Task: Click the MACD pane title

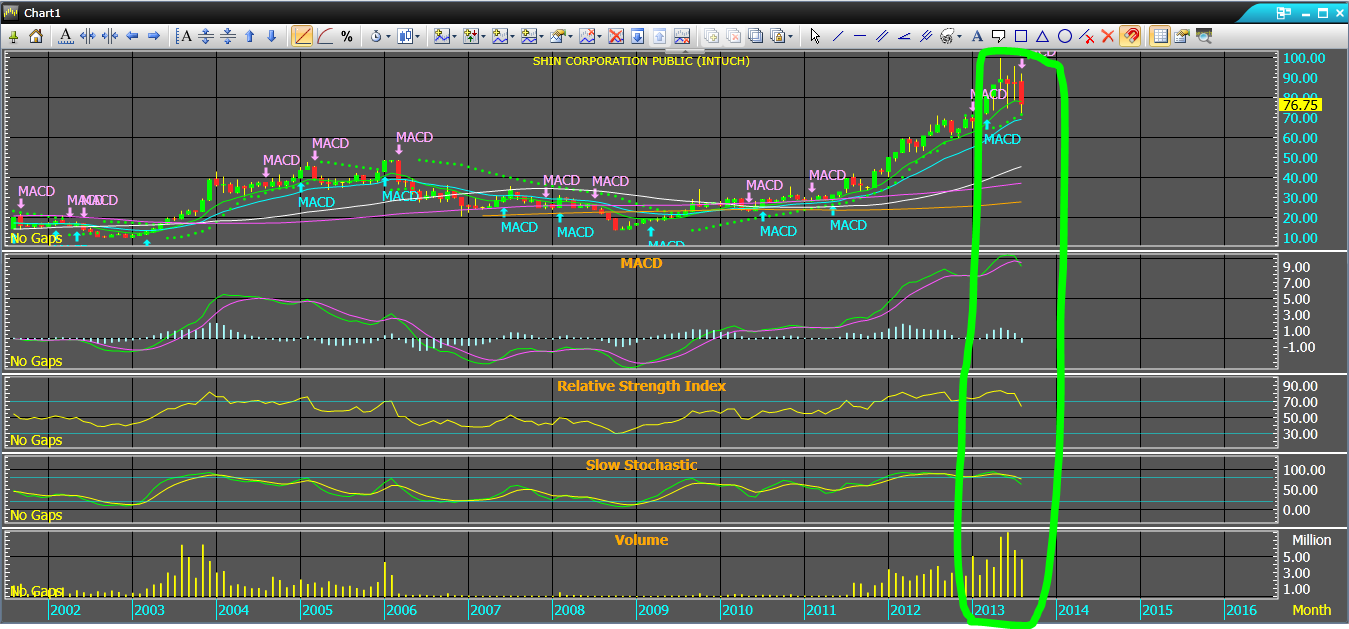Action: pos(641,264)
